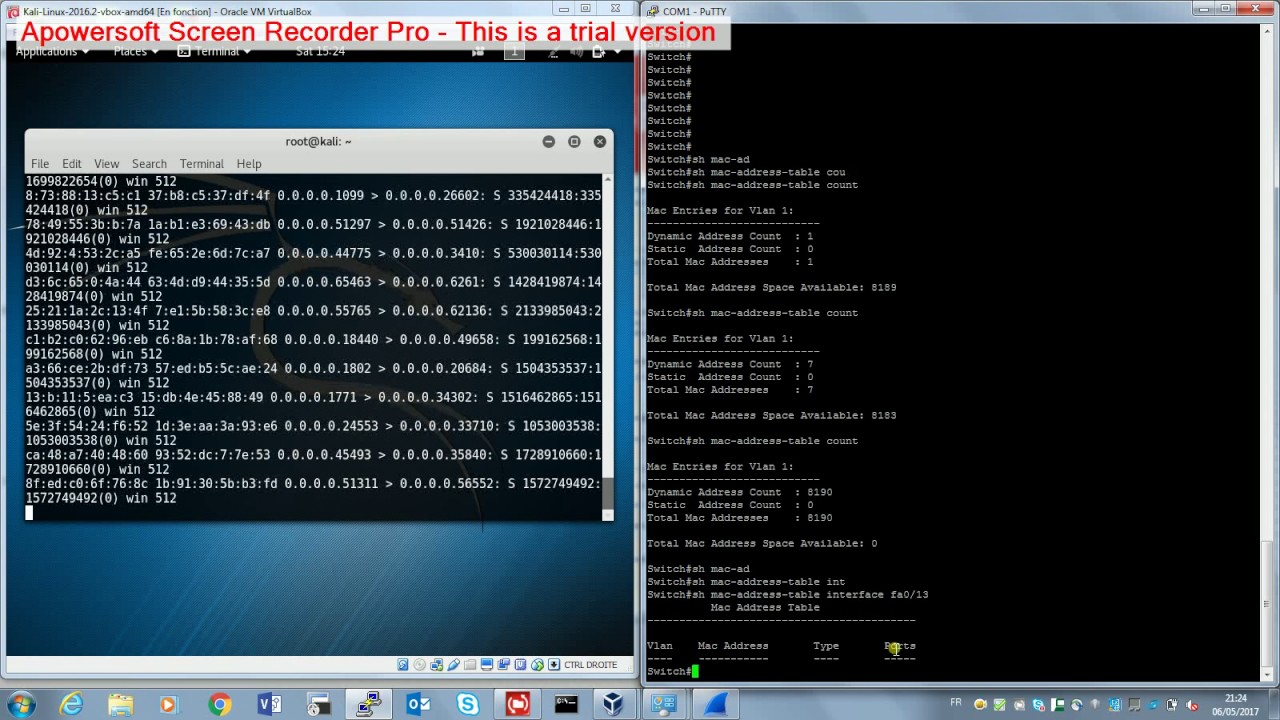Switch to VirtualBox via taskbar cube icon
Viewport: 1280px width, 720px height.
point(614,704)
